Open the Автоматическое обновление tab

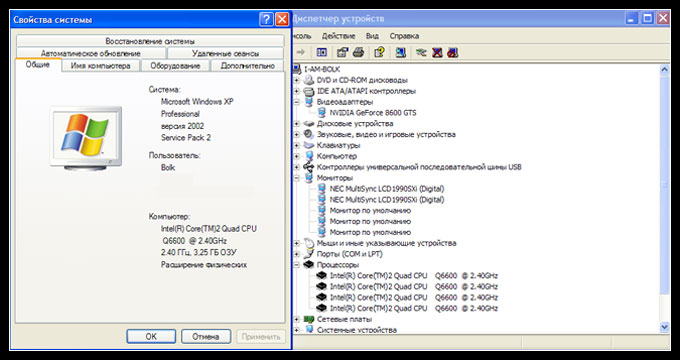click(91, 53)
